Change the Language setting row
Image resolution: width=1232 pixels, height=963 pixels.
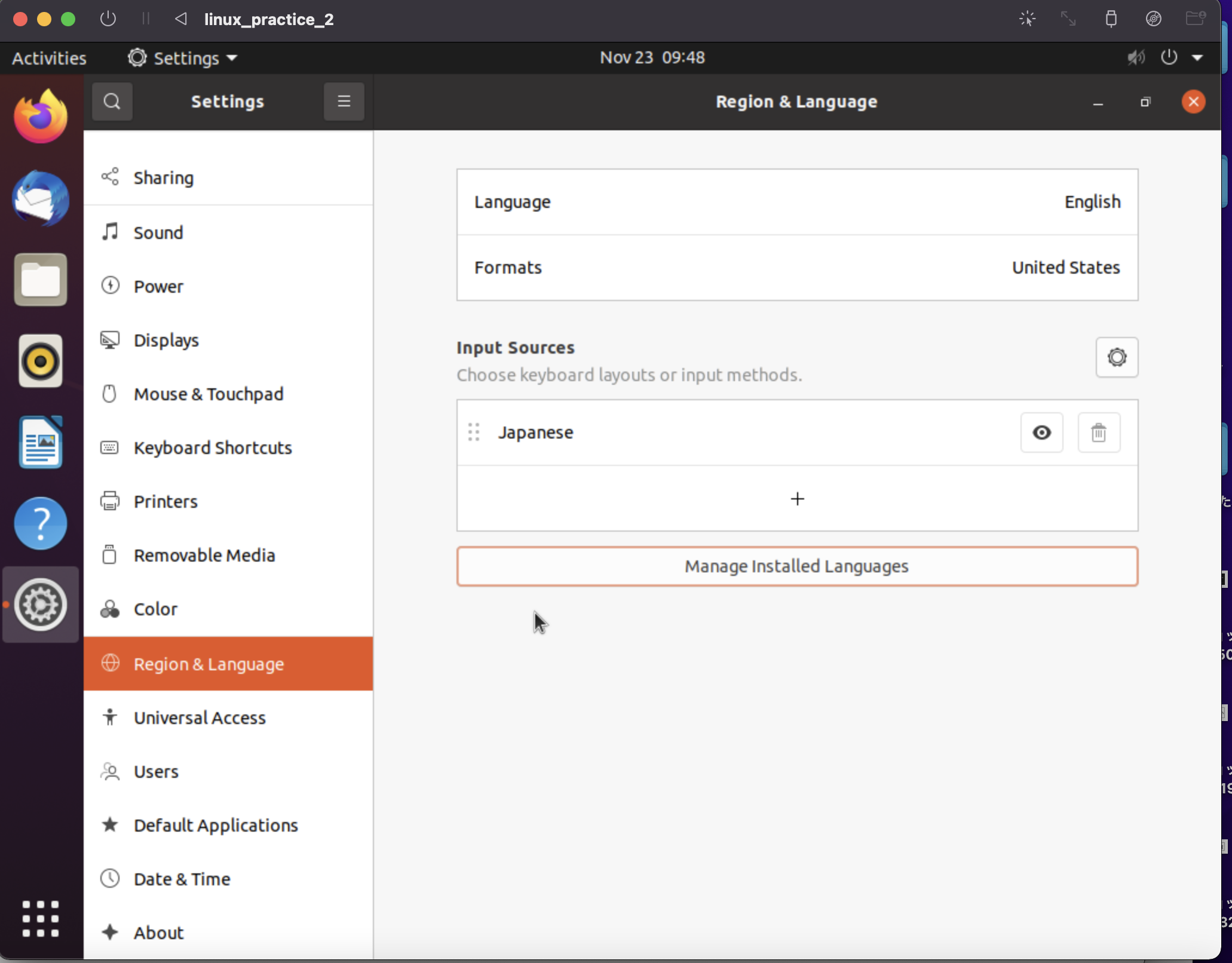pos(797,202)
